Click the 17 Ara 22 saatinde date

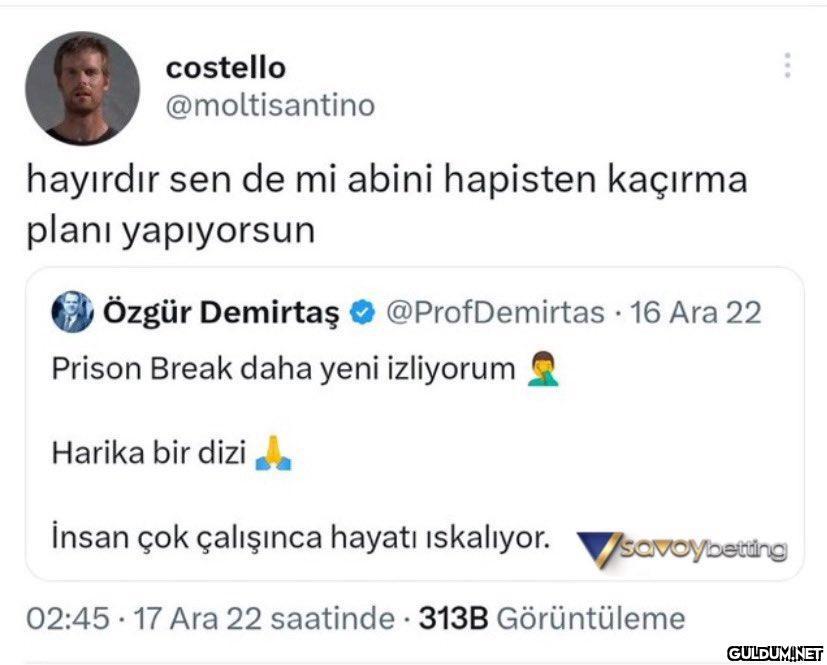click(x=264, y=618)
